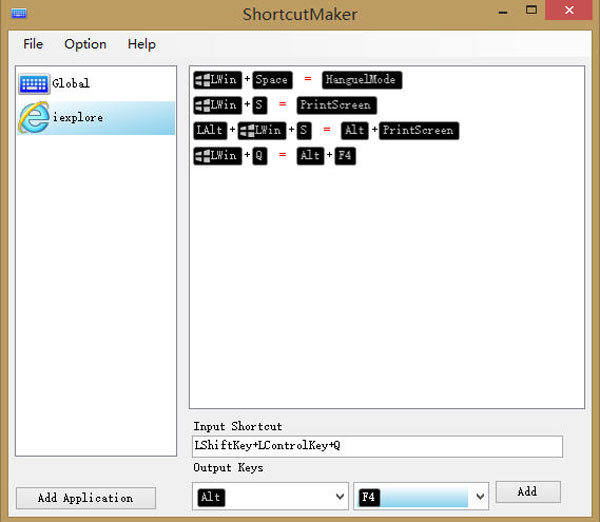
Task: Click F4 badge in the Q shortcut row
Action: (x=345, y=156)
